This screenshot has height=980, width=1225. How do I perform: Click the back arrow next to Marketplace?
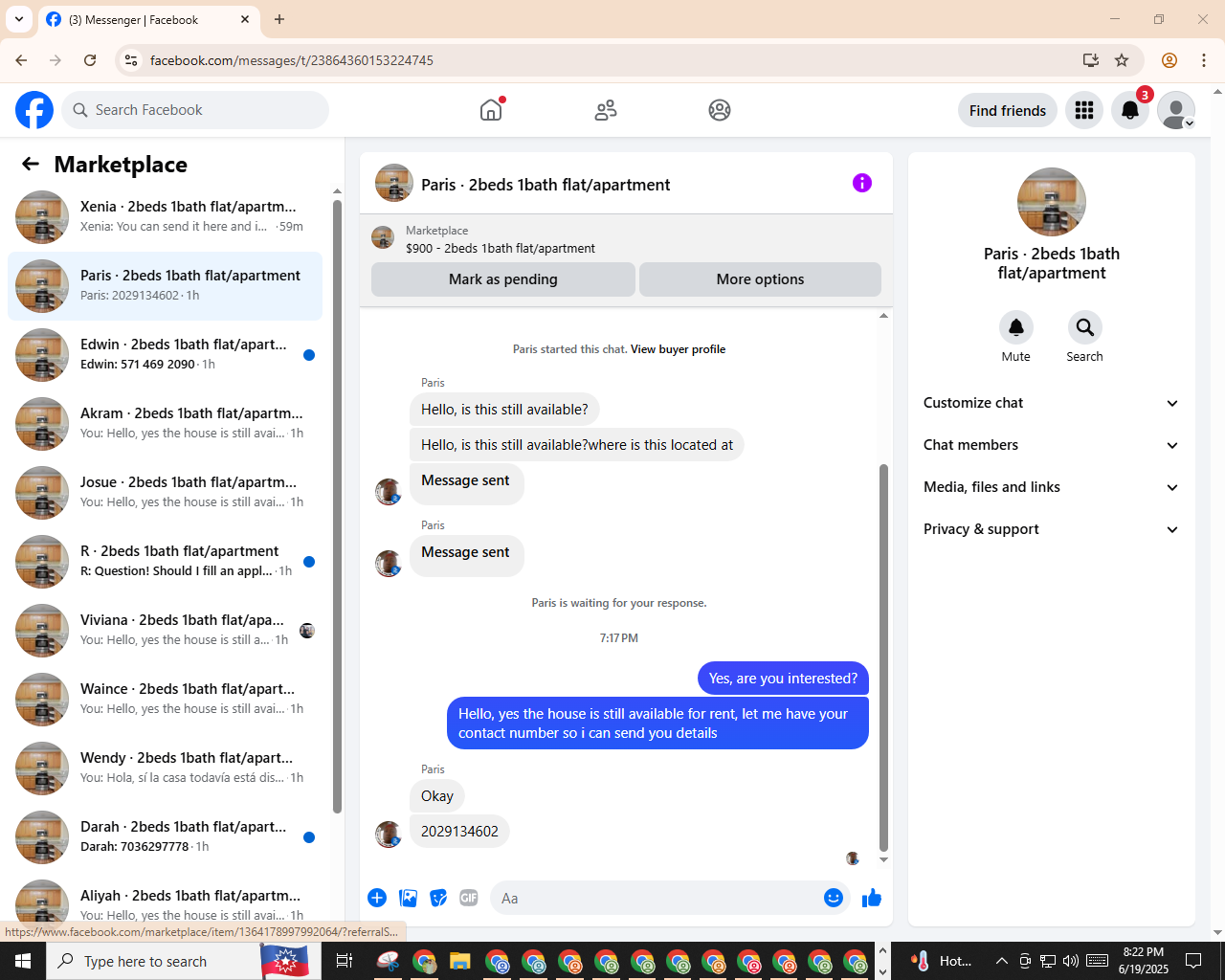(x=31, y=164)
